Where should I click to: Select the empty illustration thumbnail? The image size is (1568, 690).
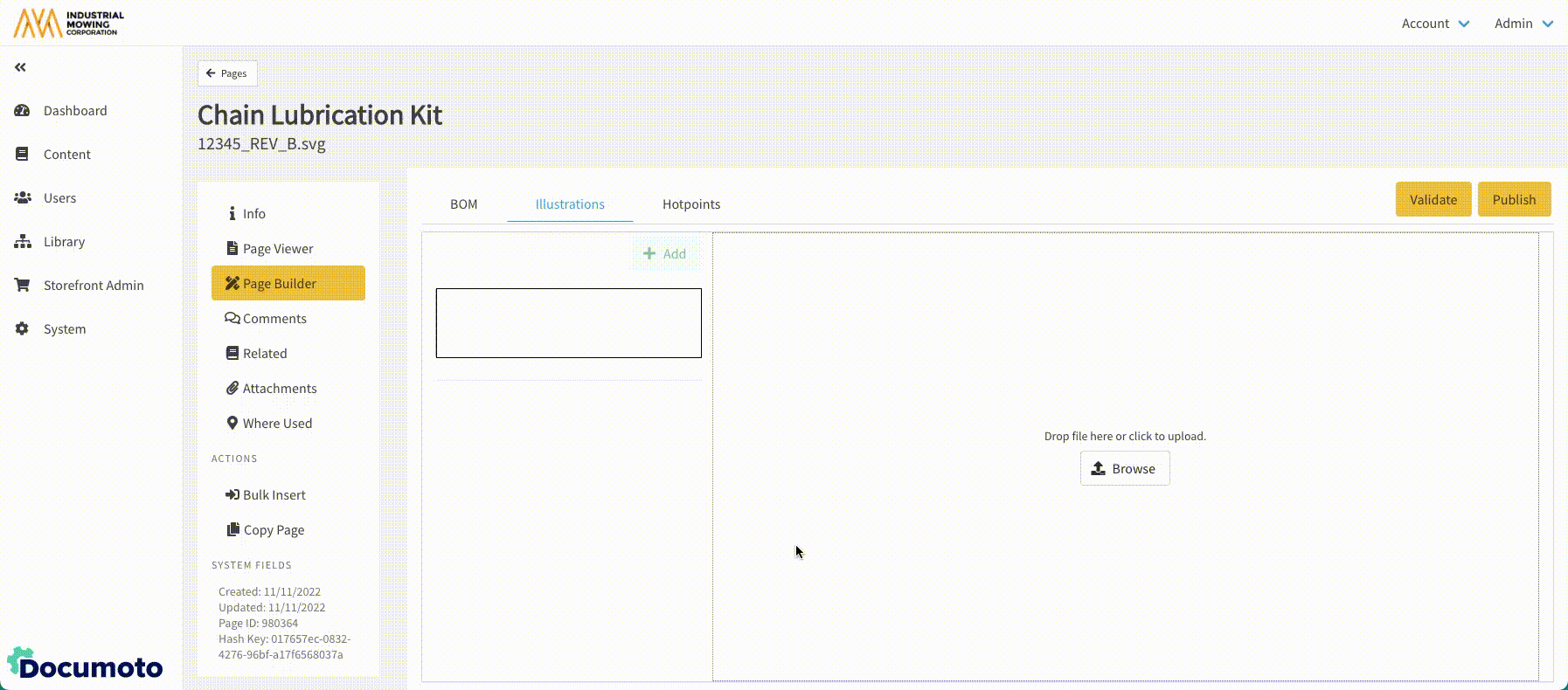[568, 323]
